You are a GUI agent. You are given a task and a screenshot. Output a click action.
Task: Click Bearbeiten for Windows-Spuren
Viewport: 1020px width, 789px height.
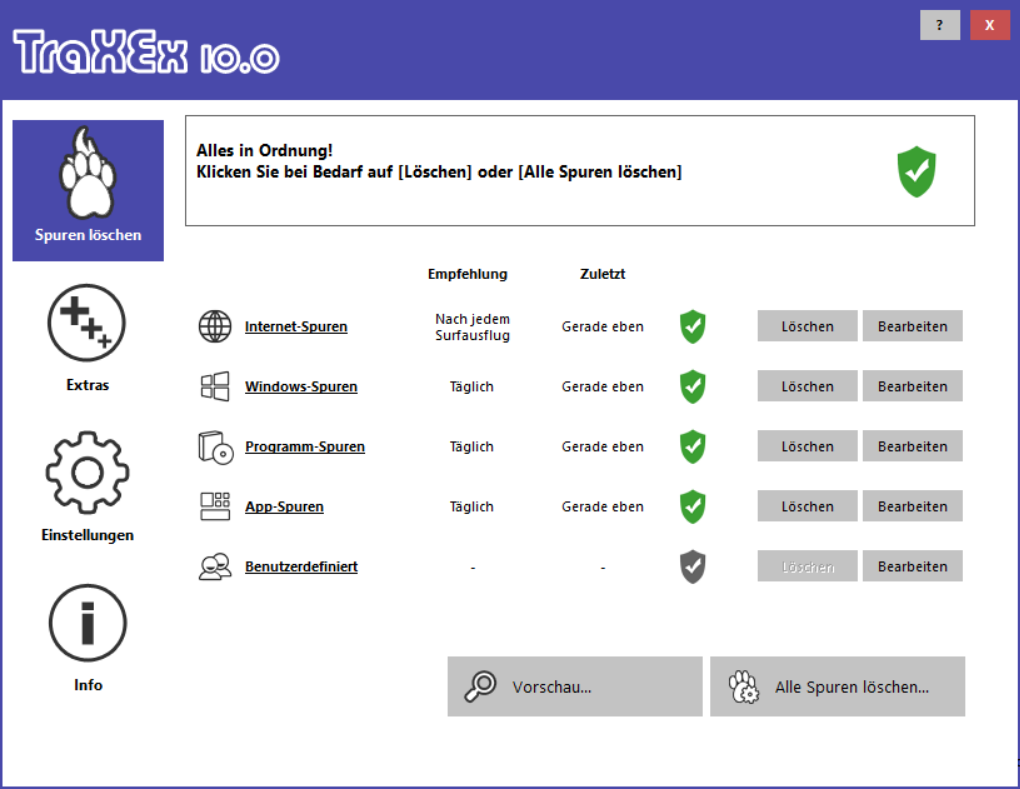point(913,386)
